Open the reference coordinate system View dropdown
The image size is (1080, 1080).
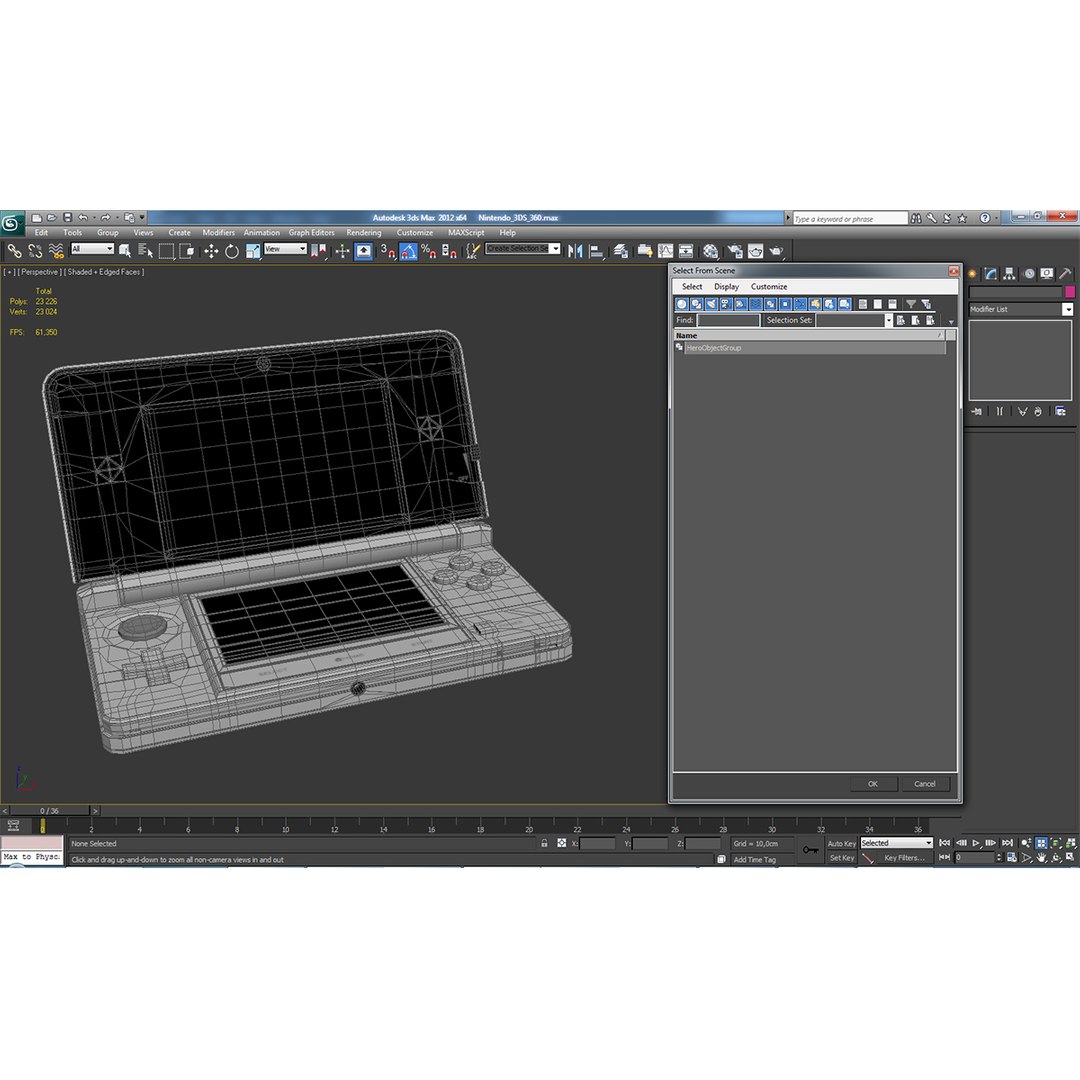285,249
